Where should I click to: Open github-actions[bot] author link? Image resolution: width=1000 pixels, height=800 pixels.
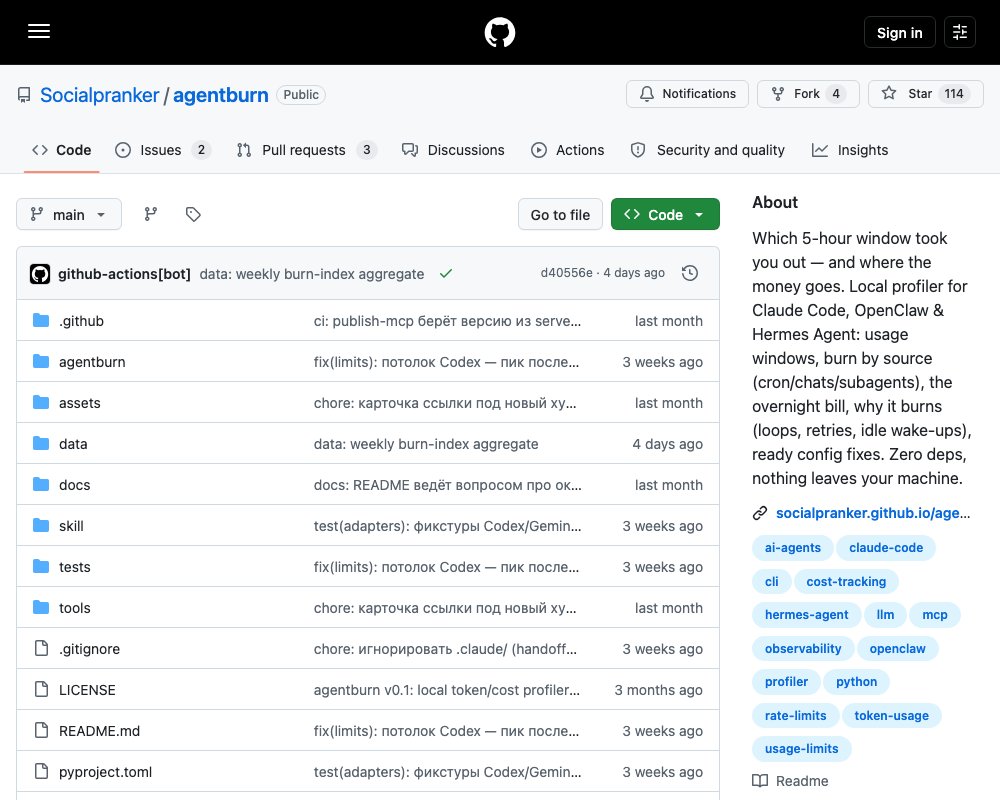pyautogui.click(x=124, y=274)
